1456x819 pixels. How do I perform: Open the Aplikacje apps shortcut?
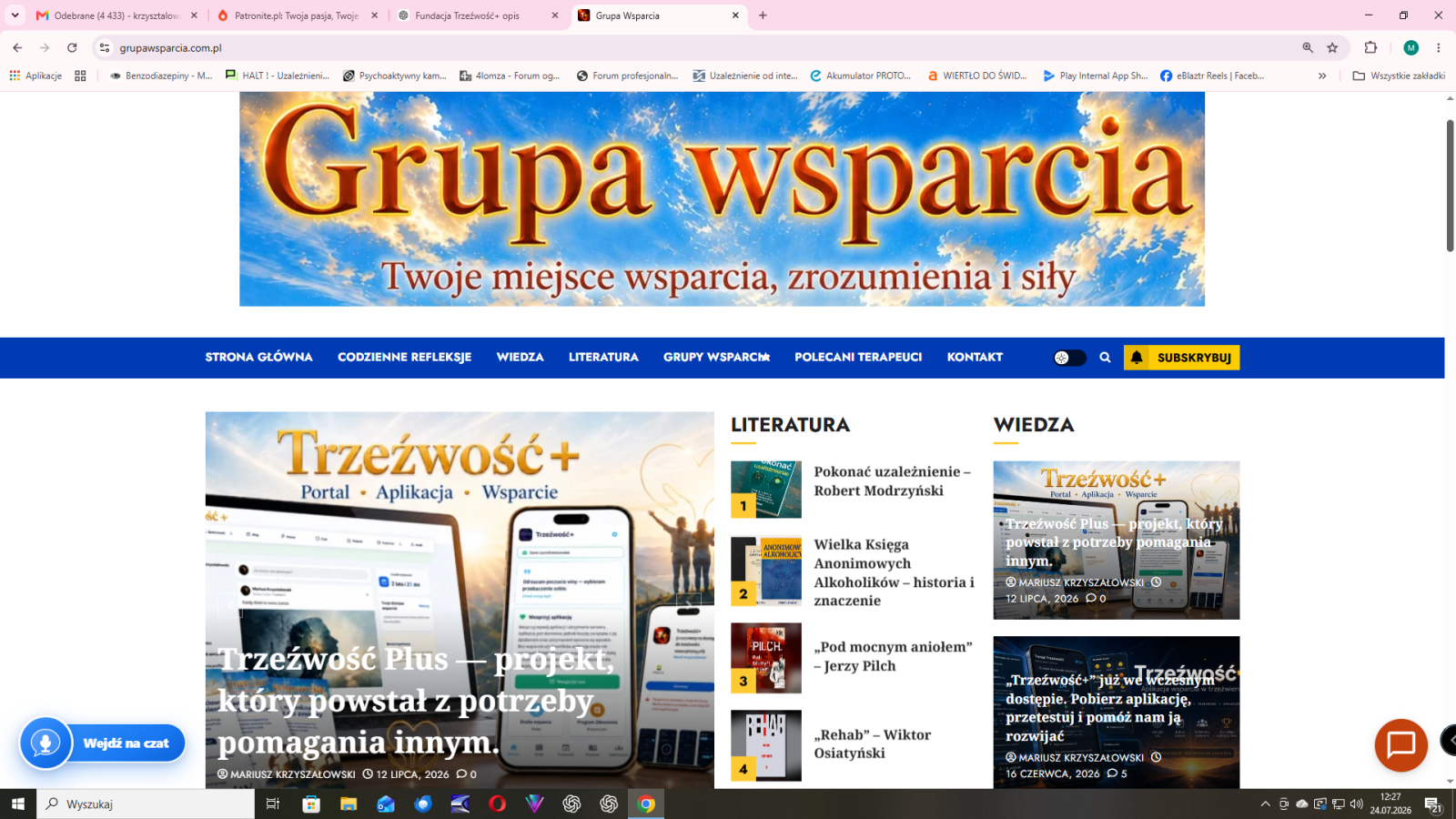tap(35, 76)
